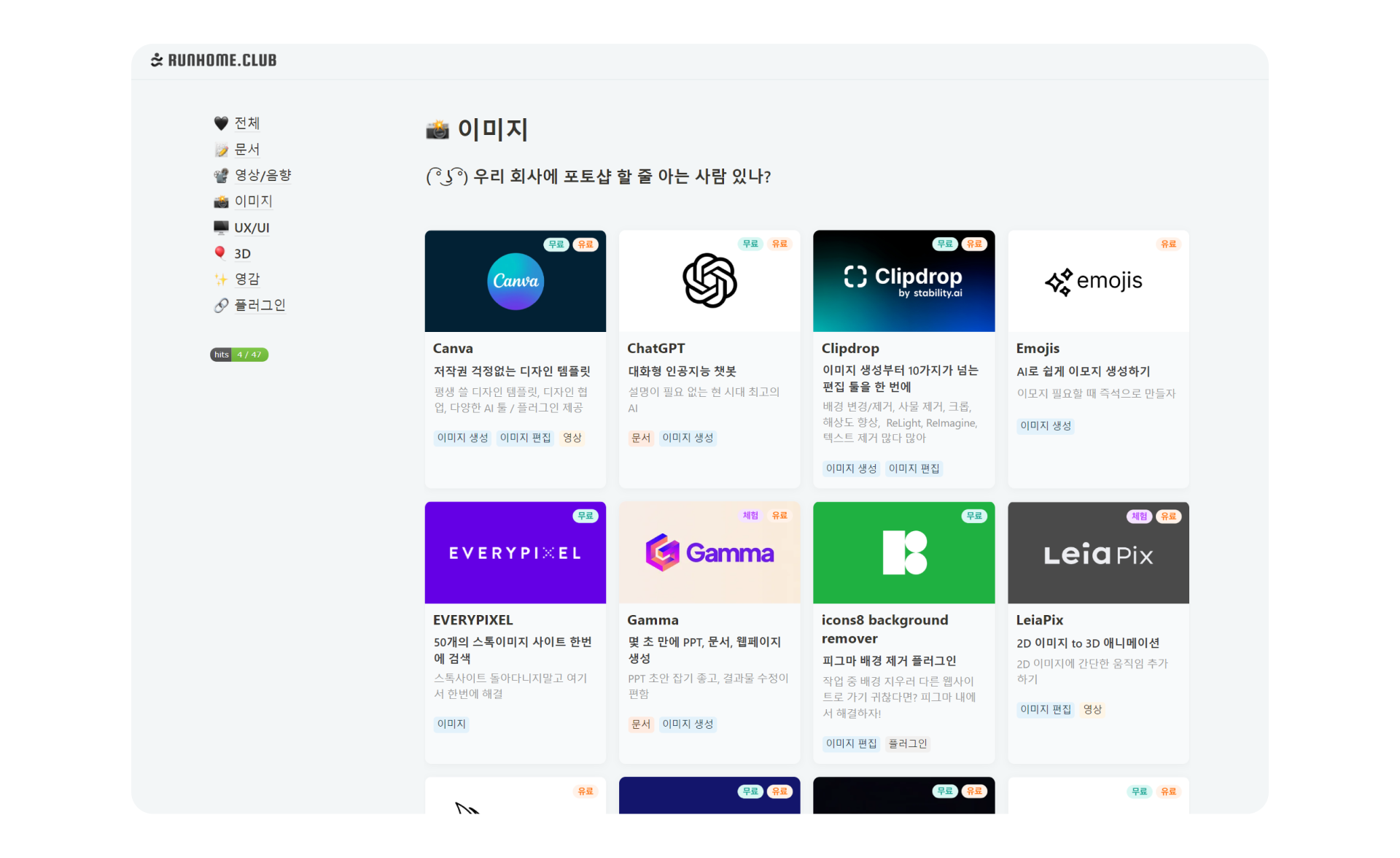Open the ChatGPT logo thumbnail
Image resolution: width=1400 pixels, height=858 pixels.
tap(709, 281)
